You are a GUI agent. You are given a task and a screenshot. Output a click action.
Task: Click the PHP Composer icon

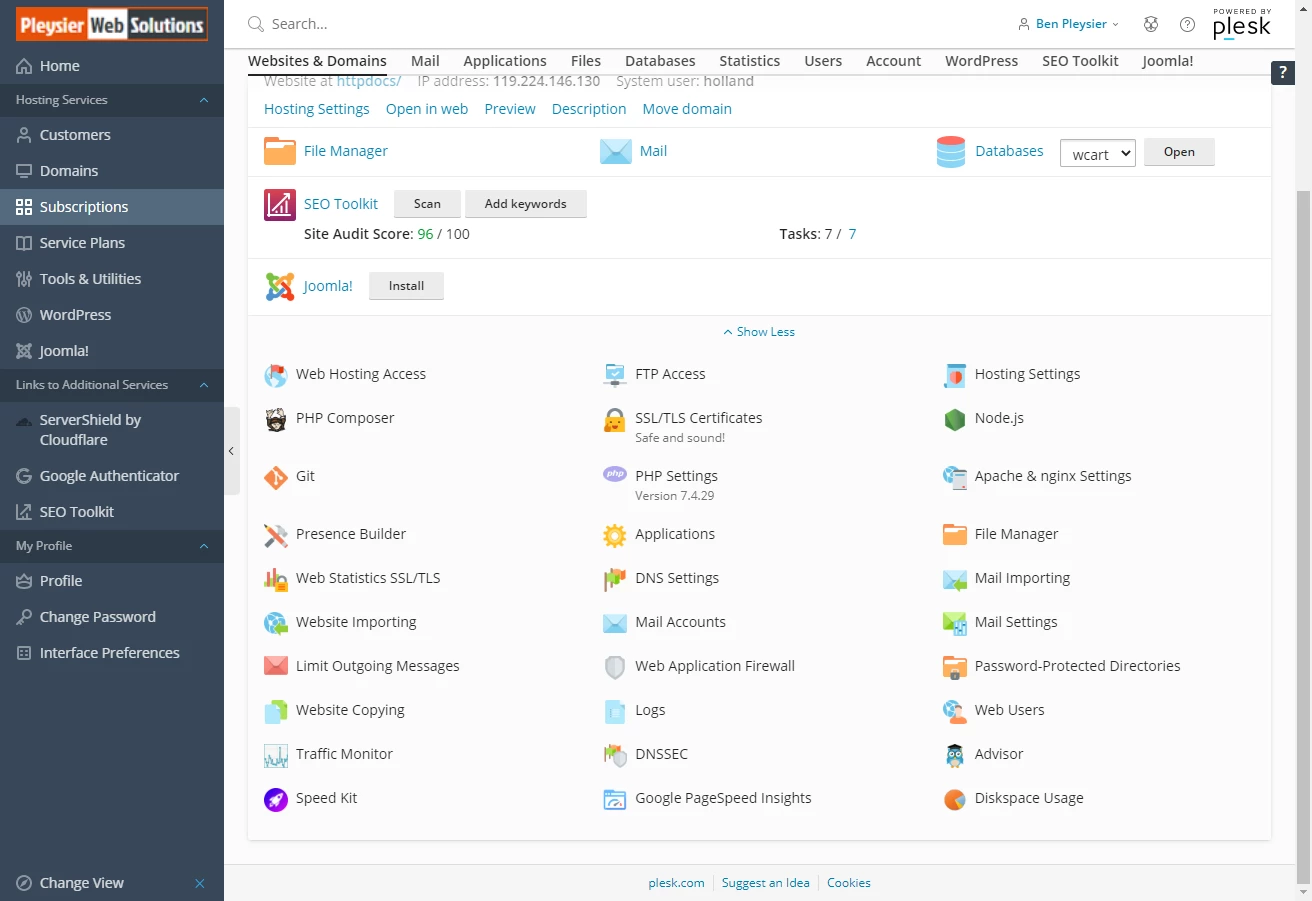(x=276, y=419)
